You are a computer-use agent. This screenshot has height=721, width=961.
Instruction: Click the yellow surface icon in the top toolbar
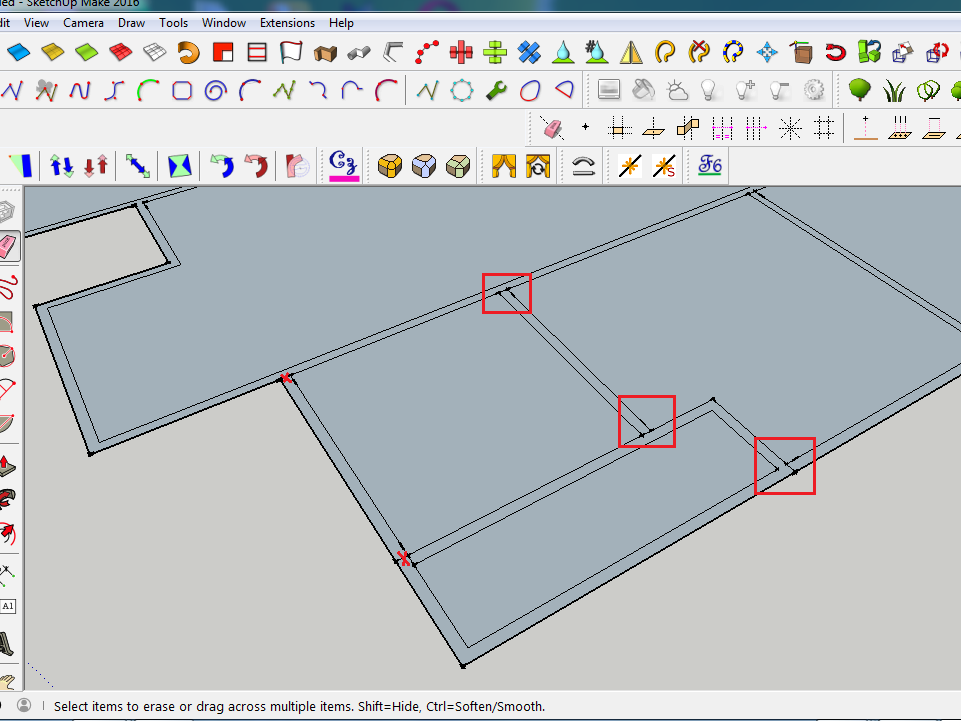coord(53,52)
